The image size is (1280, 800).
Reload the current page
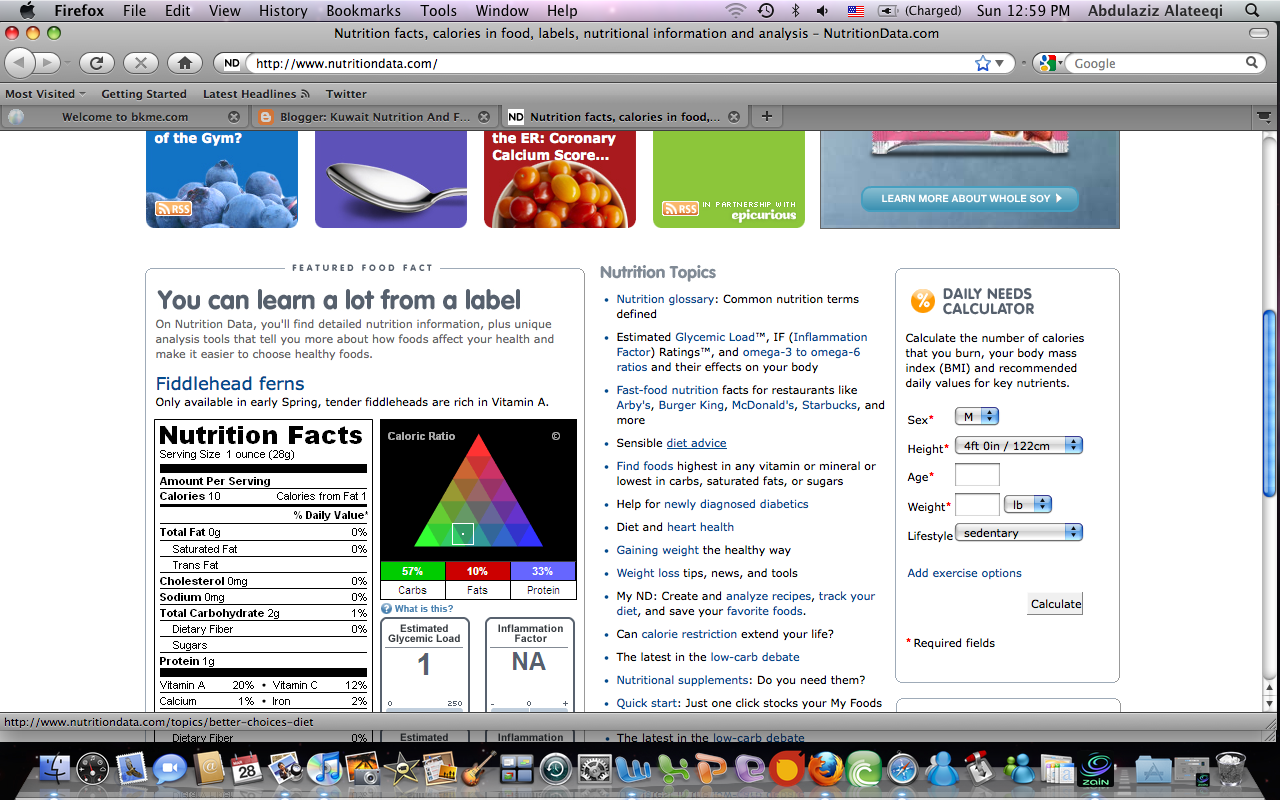tap(97, 63)
